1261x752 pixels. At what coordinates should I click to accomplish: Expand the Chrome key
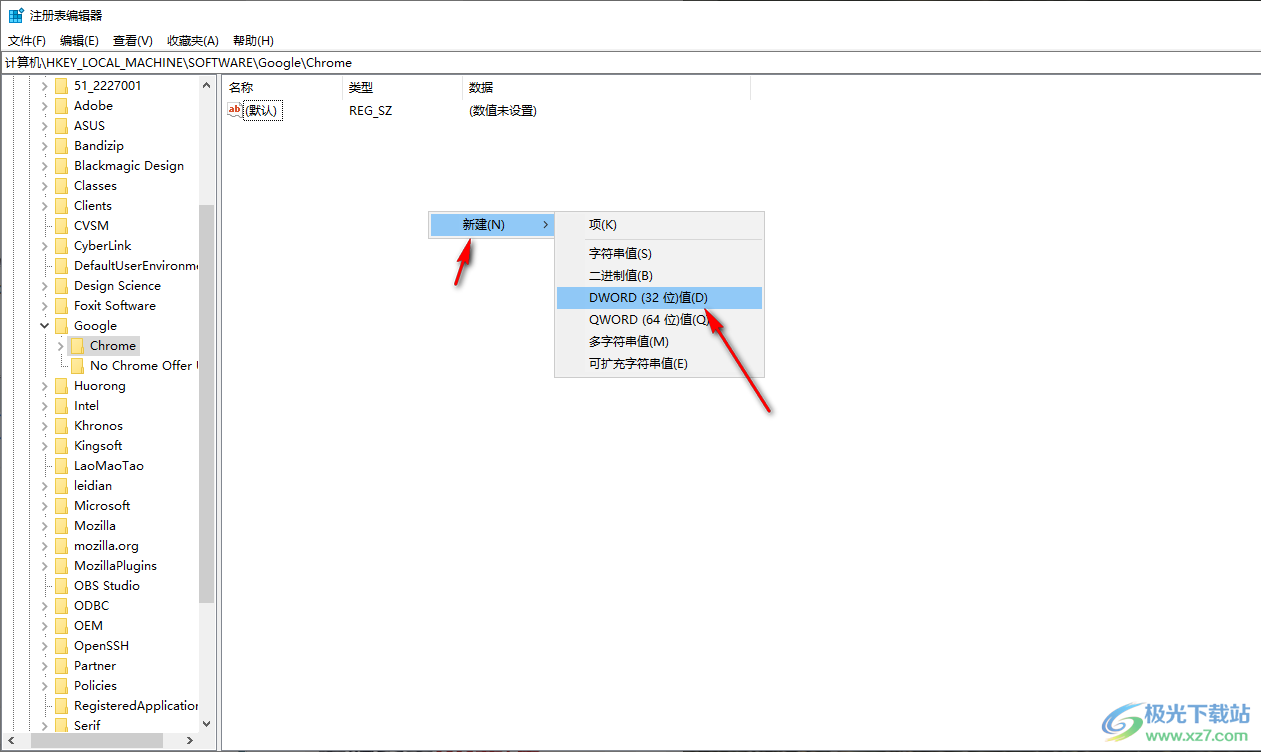[x=60, y=346]
